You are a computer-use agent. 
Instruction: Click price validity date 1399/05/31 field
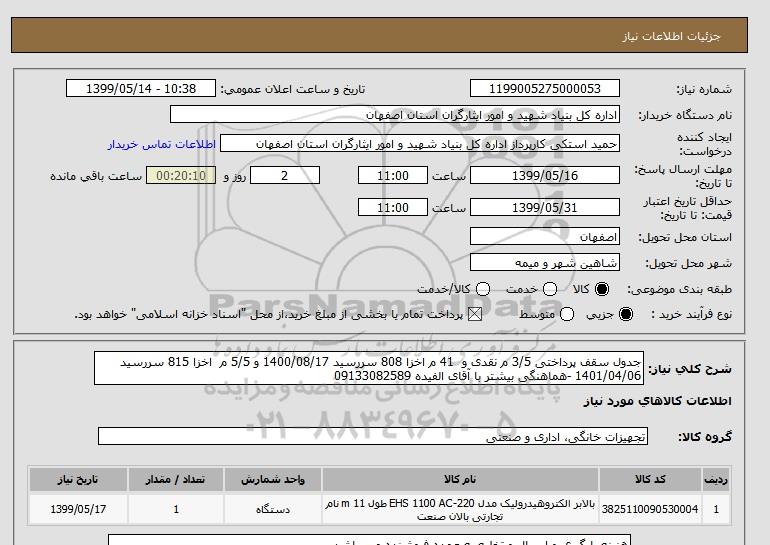click(x=545, y=207)
